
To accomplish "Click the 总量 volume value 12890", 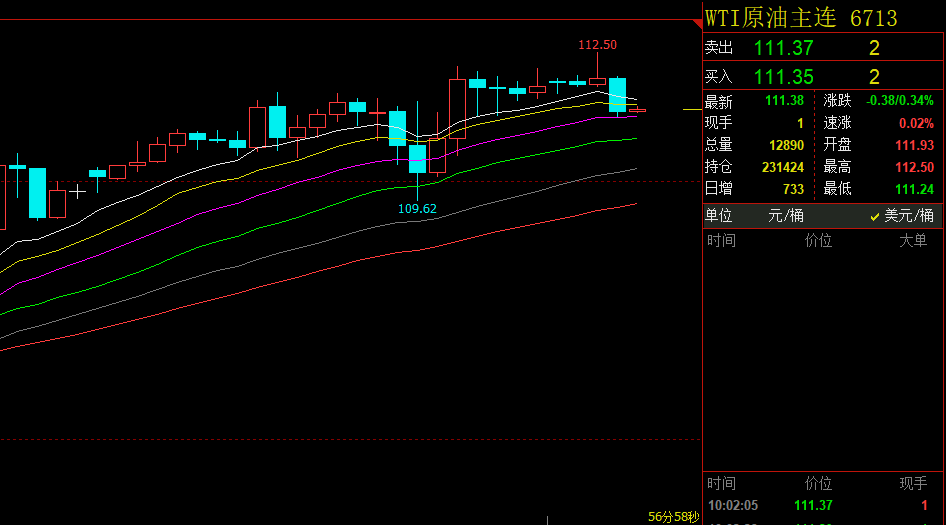I will (x=787, y=145).
